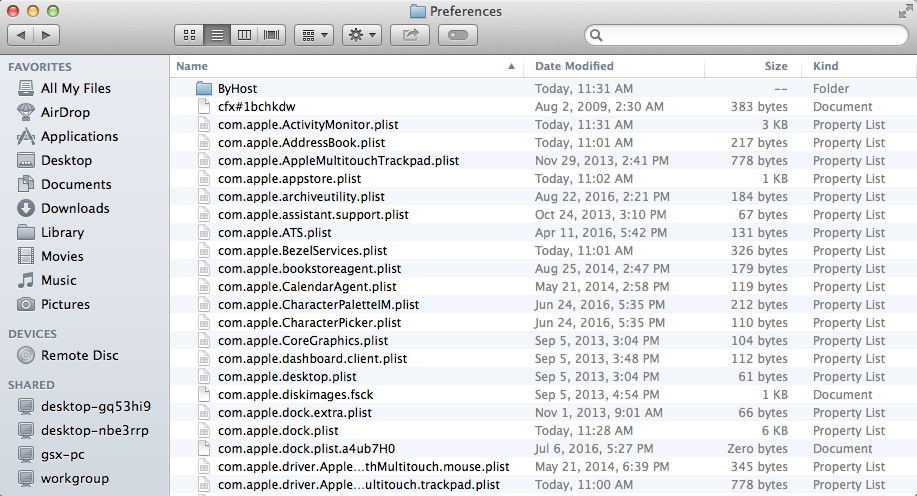Sort by Size column header
The height and width of the screenshot is (496, 917).
tap(775, 66)
